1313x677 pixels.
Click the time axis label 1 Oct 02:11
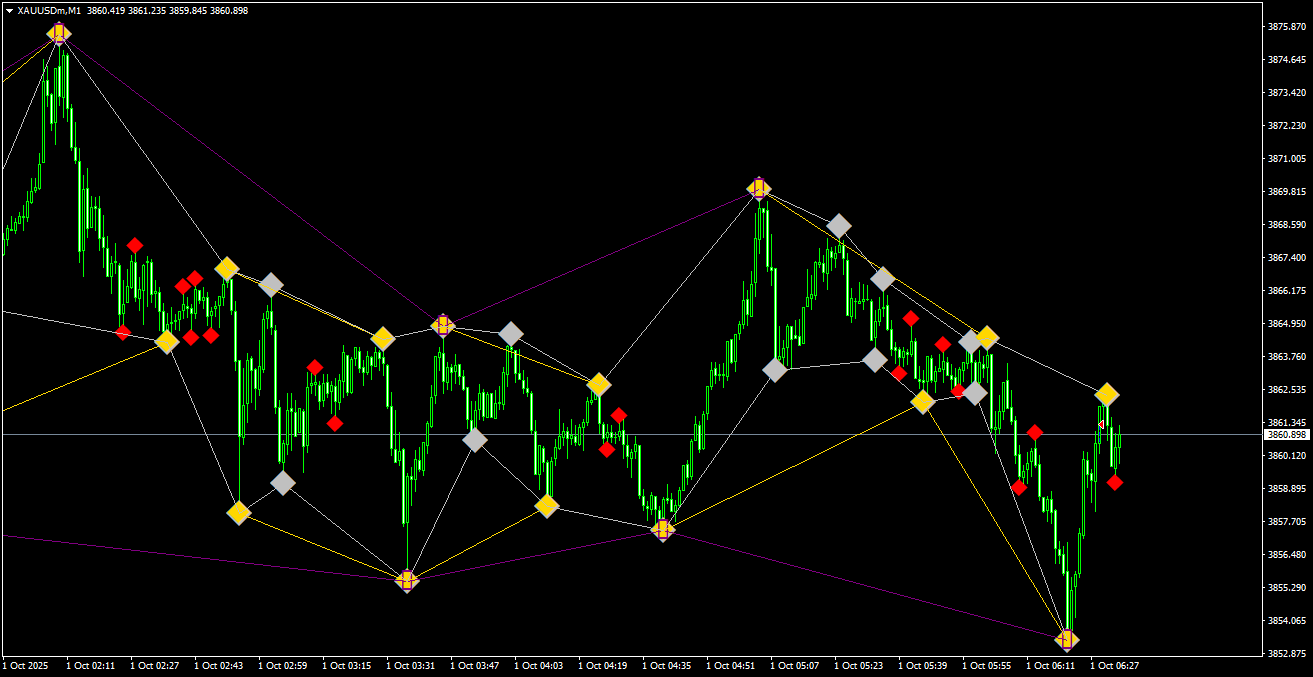coord(91,665)
